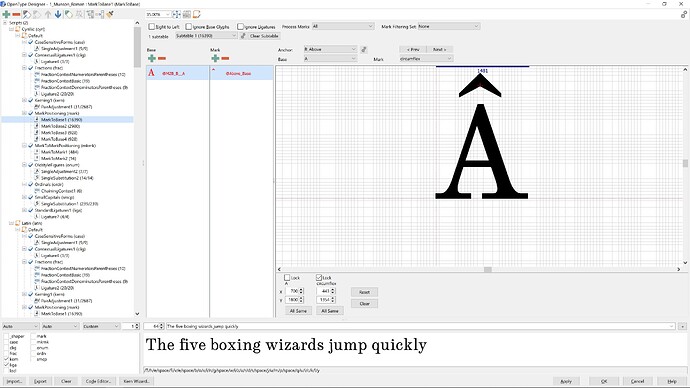Select MarkToMark1 lookup in tree
Image resolution: width=690 pixels, height=388 pixels.
coord(59,152)
